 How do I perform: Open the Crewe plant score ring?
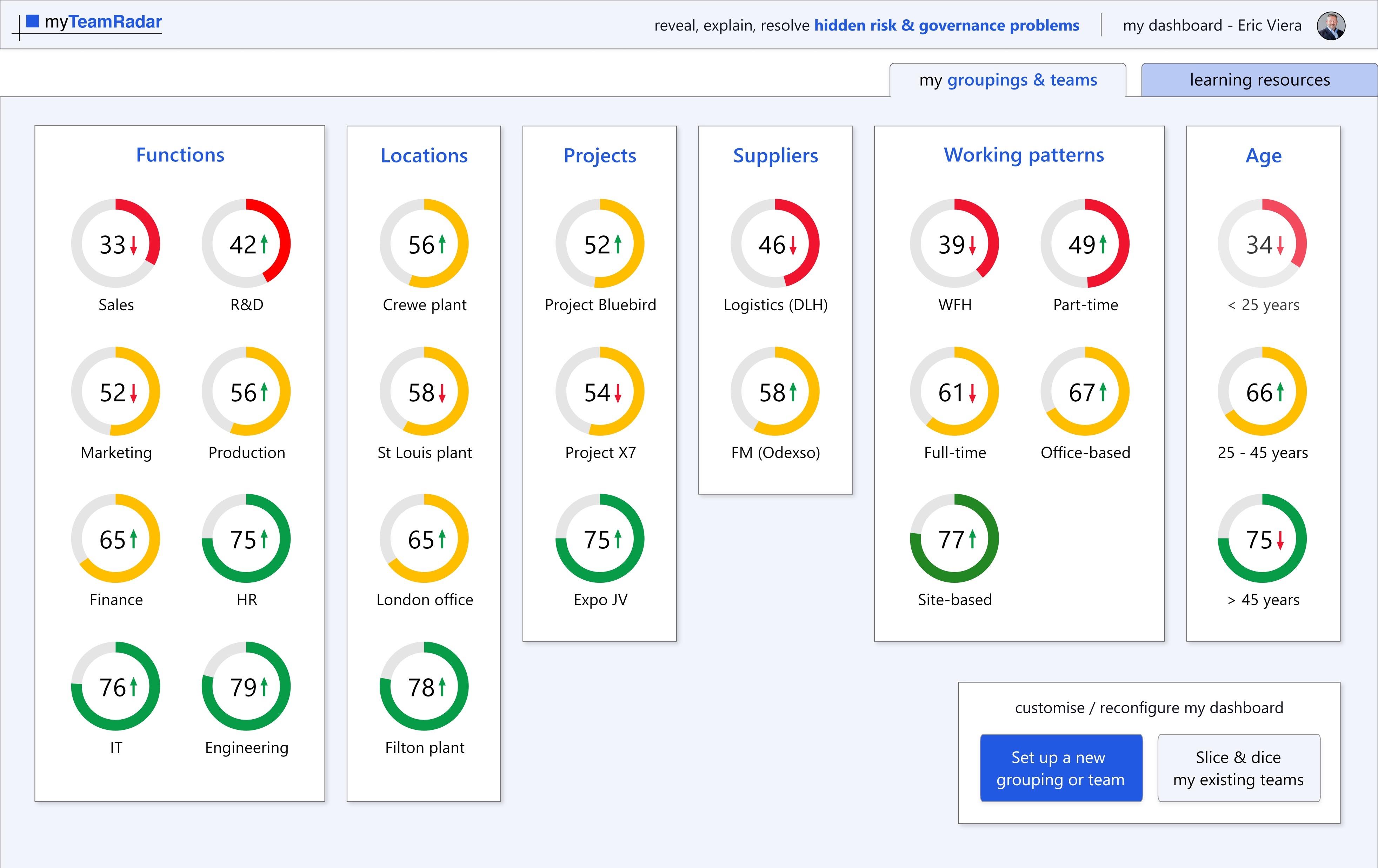pyautogui.click(x=424, y=244)
